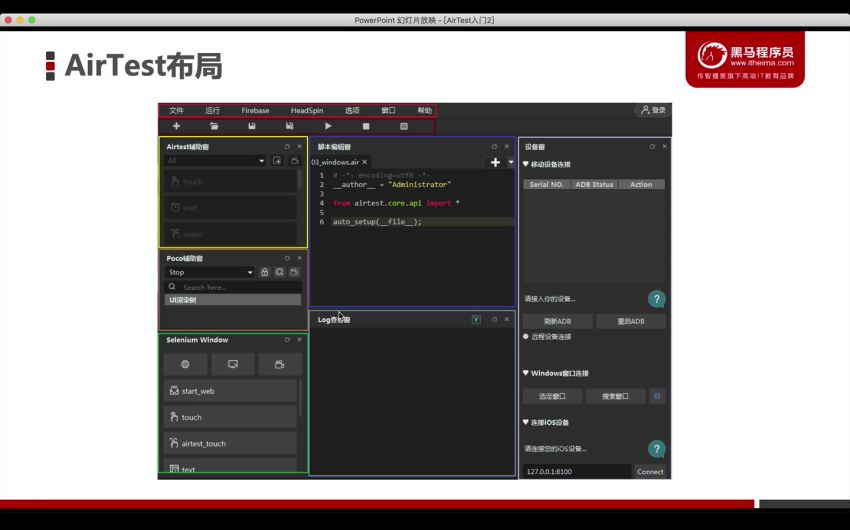This screenshot has height=530, width=850.
Task: Click the dimmed wait command in Airtest panel
Action: [230, 208]
